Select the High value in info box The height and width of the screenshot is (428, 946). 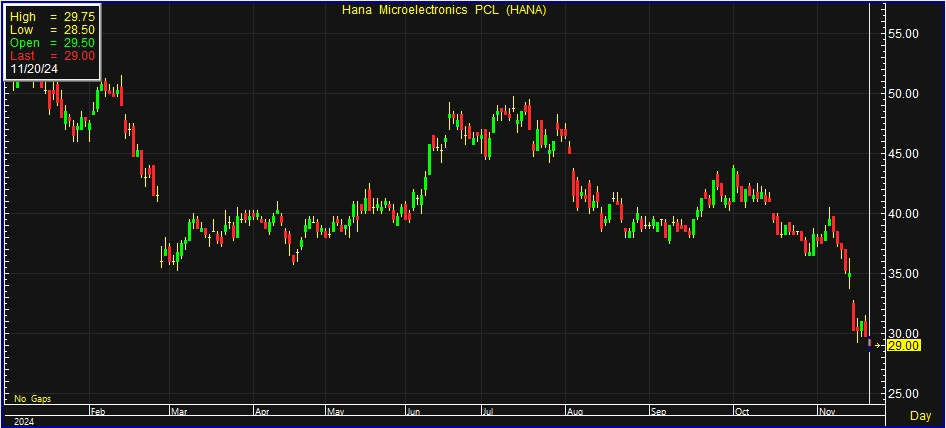[x=76, y=17]
